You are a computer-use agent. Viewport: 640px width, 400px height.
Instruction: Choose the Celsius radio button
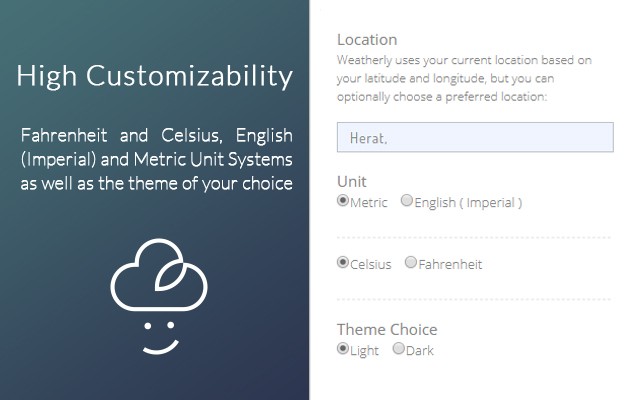pyautogui.click(x=343, y=262)
